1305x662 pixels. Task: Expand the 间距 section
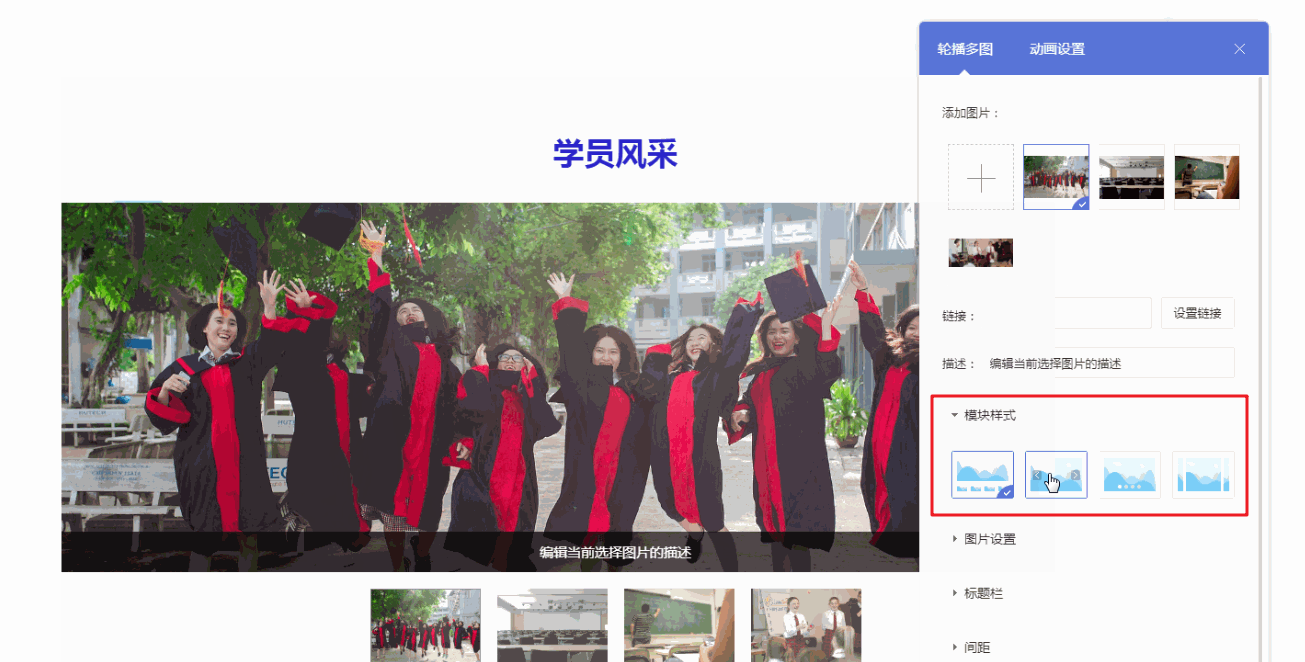pyautogui.click(x=977, y=647)
